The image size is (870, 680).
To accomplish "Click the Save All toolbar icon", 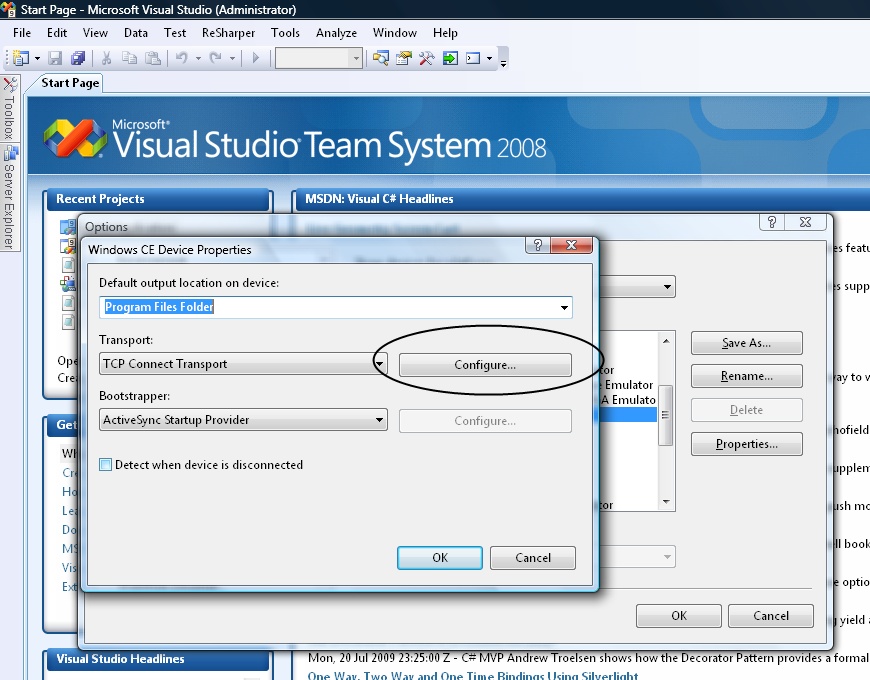I will 78,58.
